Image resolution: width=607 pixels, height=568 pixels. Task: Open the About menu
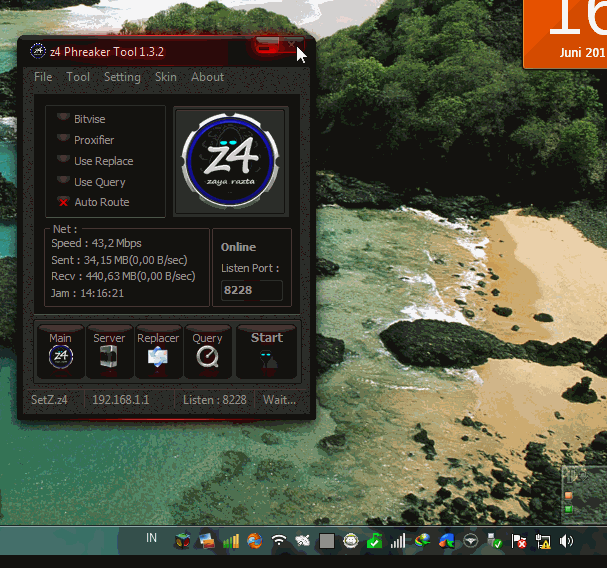coord(207,77)
